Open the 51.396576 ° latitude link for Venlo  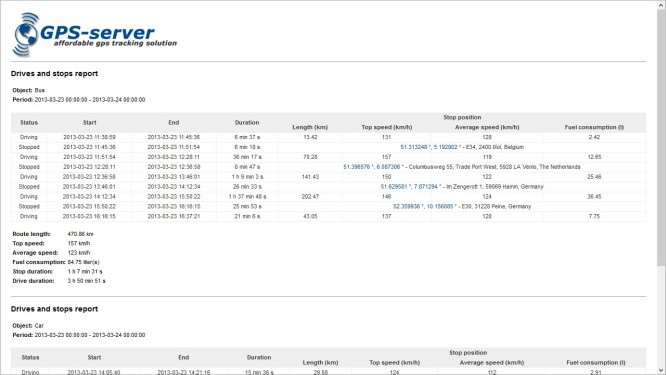coord(358,167)
